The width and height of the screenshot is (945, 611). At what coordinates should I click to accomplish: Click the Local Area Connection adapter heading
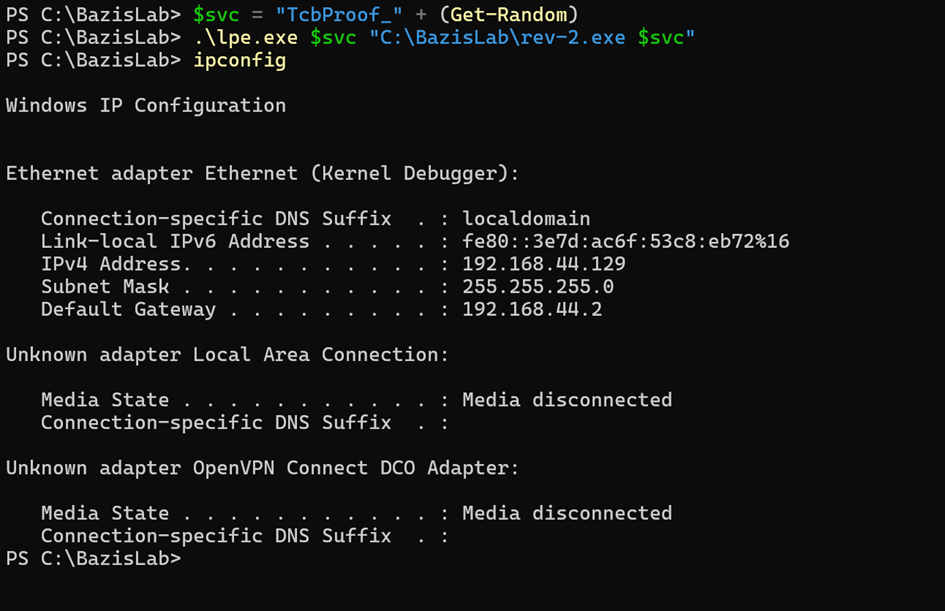227,354
